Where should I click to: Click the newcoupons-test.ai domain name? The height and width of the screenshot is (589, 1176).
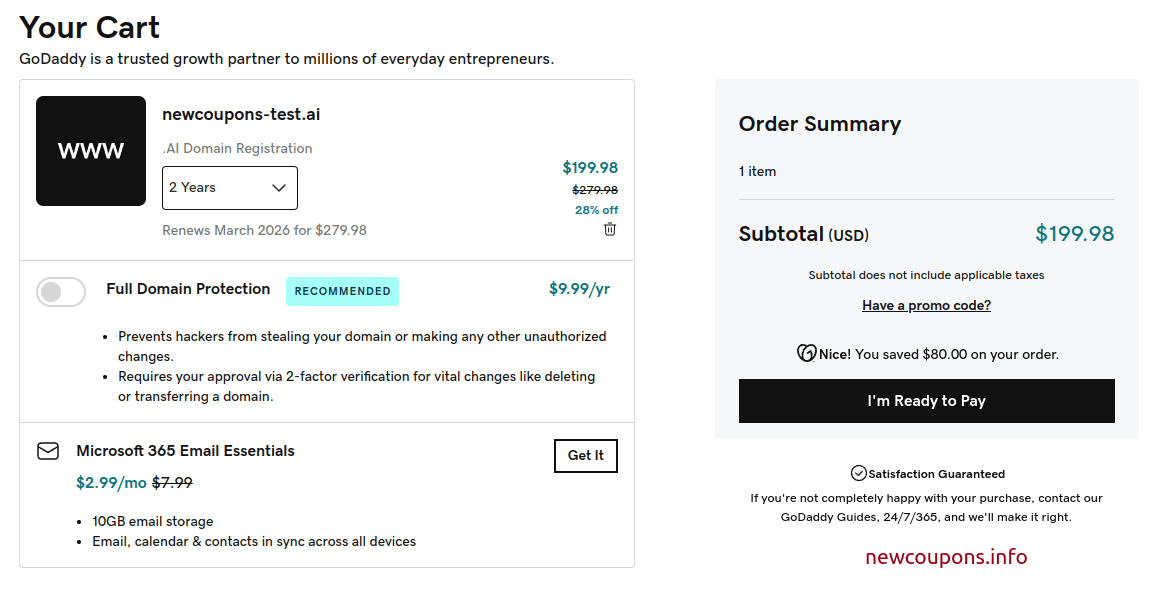tap(241, 114)
